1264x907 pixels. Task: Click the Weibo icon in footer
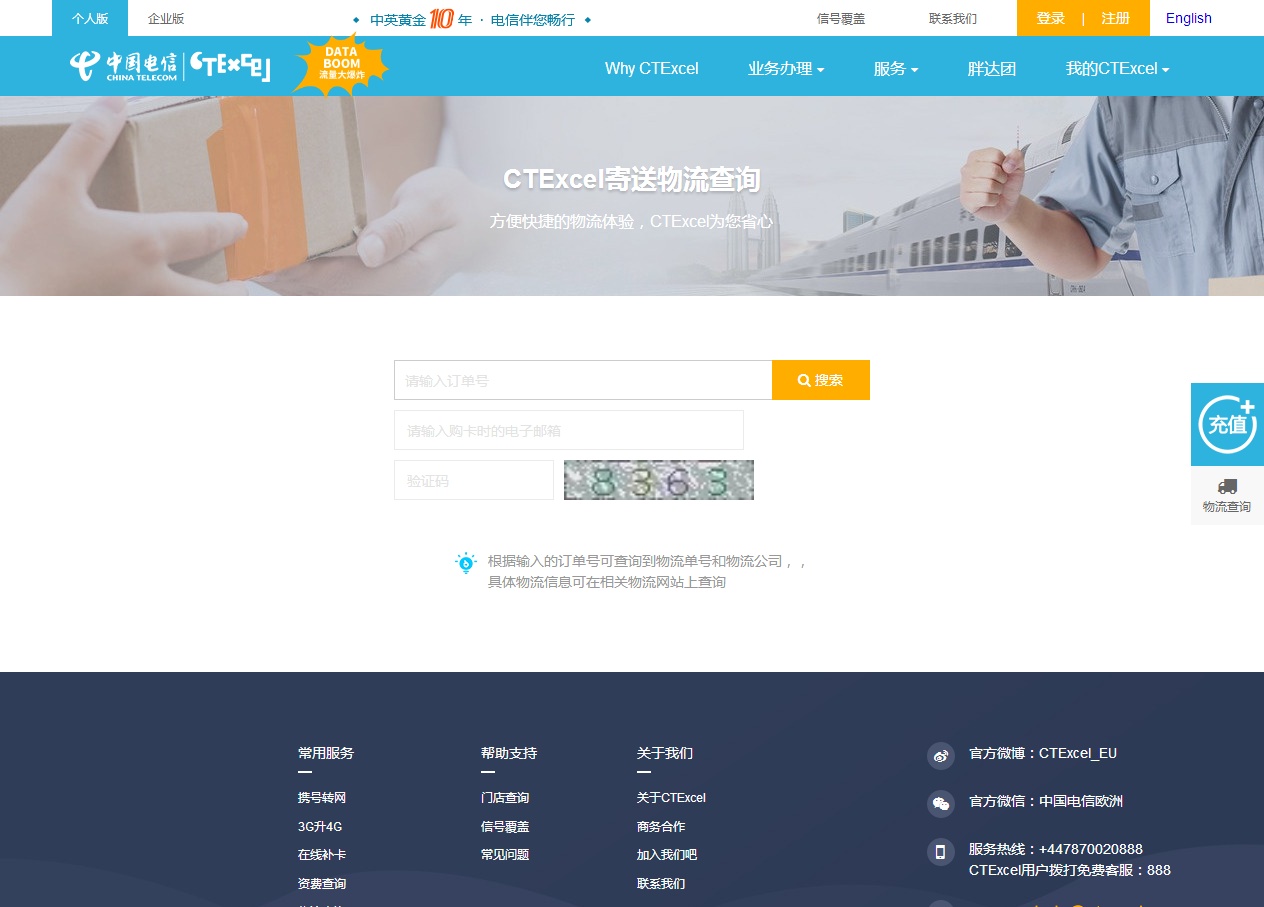941,756
